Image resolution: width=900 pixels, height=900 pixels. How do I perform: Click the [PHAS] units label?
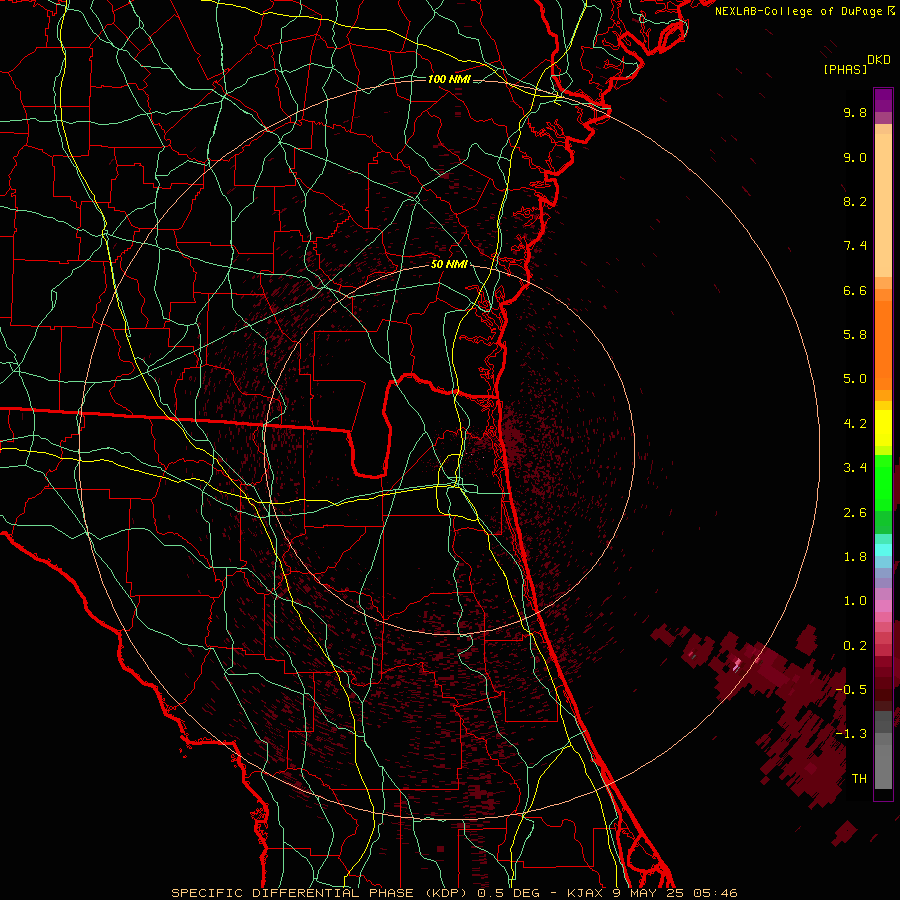tap(845, 70)
